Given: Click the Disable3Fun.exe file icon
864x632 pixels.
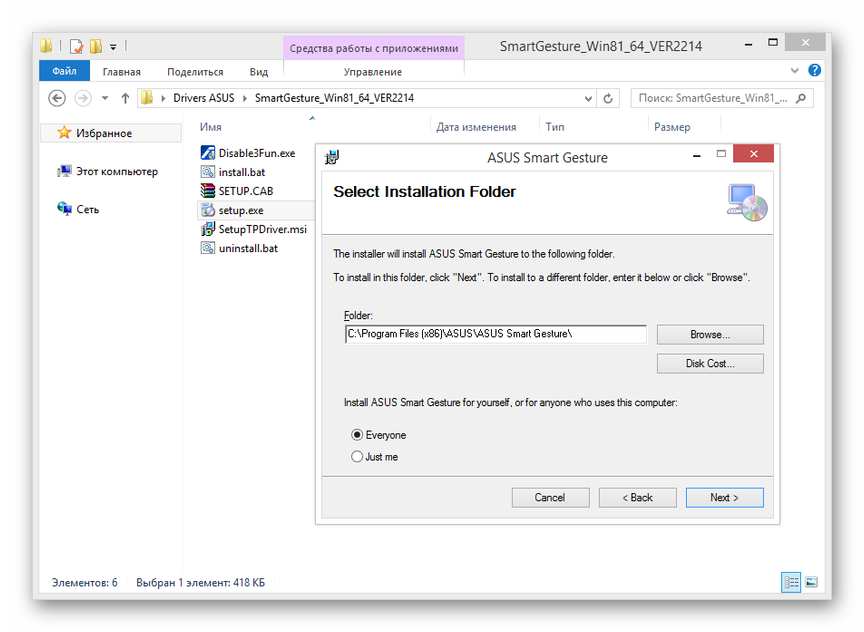Looking at the screenshot, I should pyautogui.click(x=208, y=153).
